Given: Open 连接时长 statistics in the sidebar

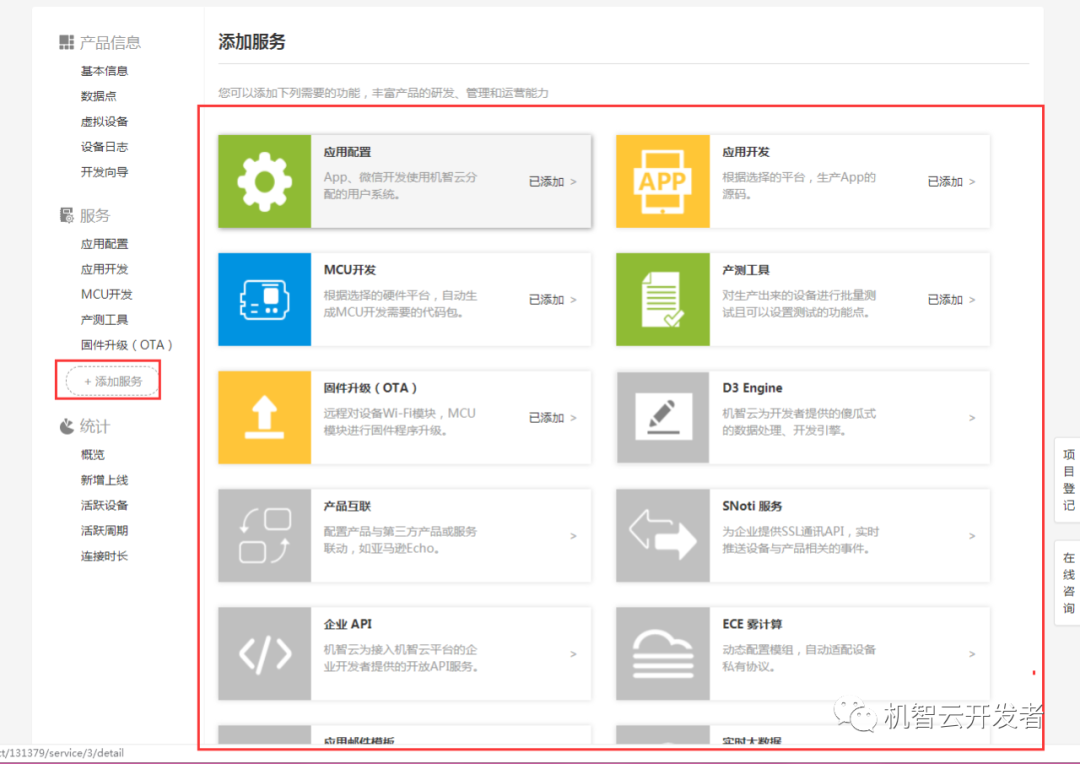Looking at the screenshot, I should (104, 556).
